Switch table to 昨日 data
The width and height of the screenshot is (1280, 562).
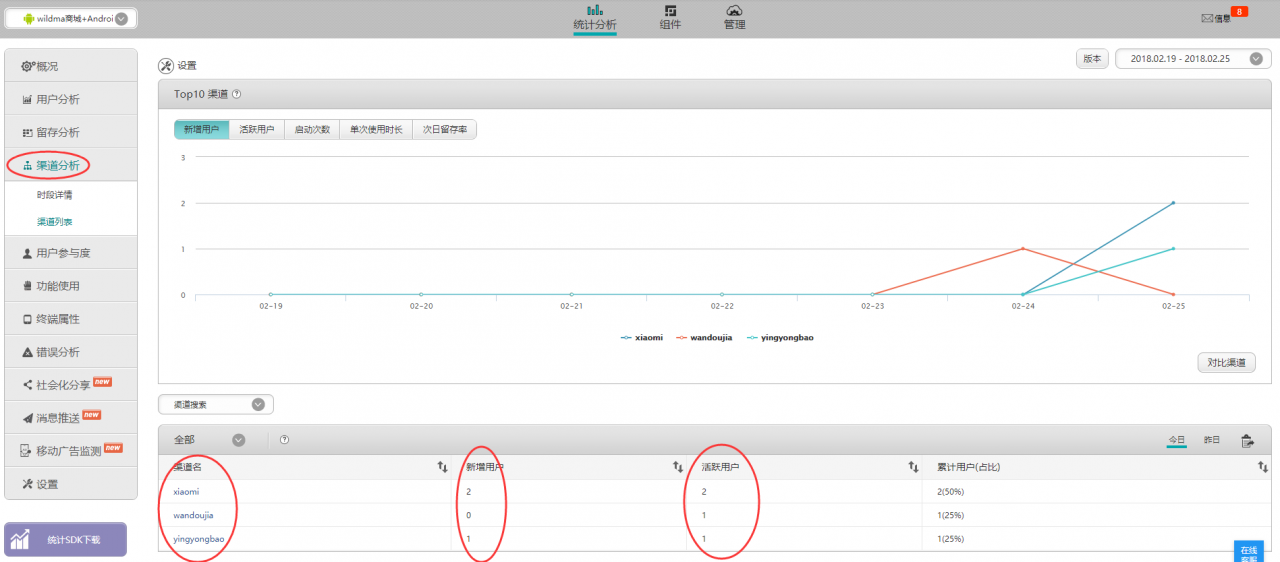click(x=1212, y=440)
